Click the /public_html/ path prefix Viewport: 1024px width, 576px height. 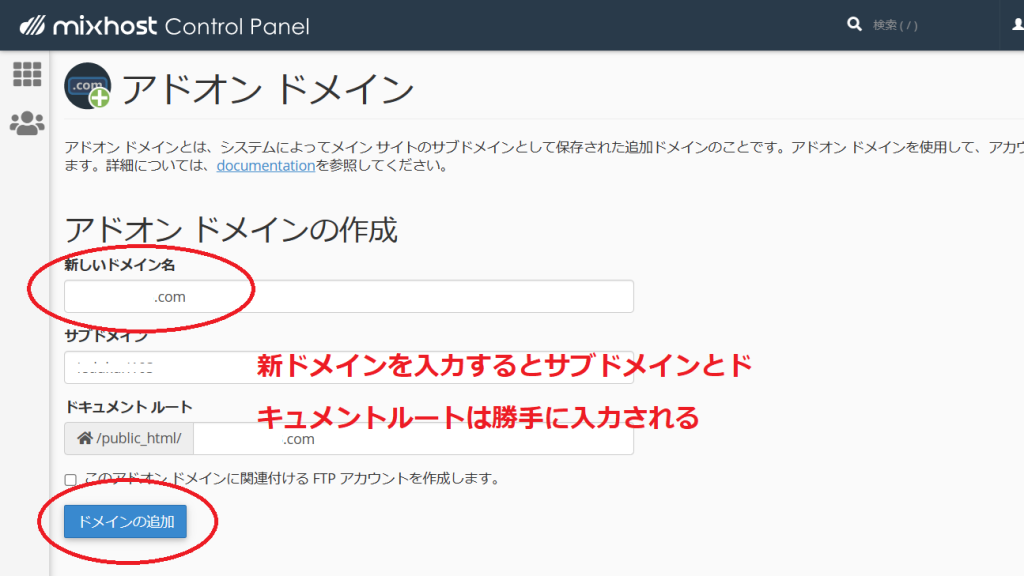click(x=138, y=439)
